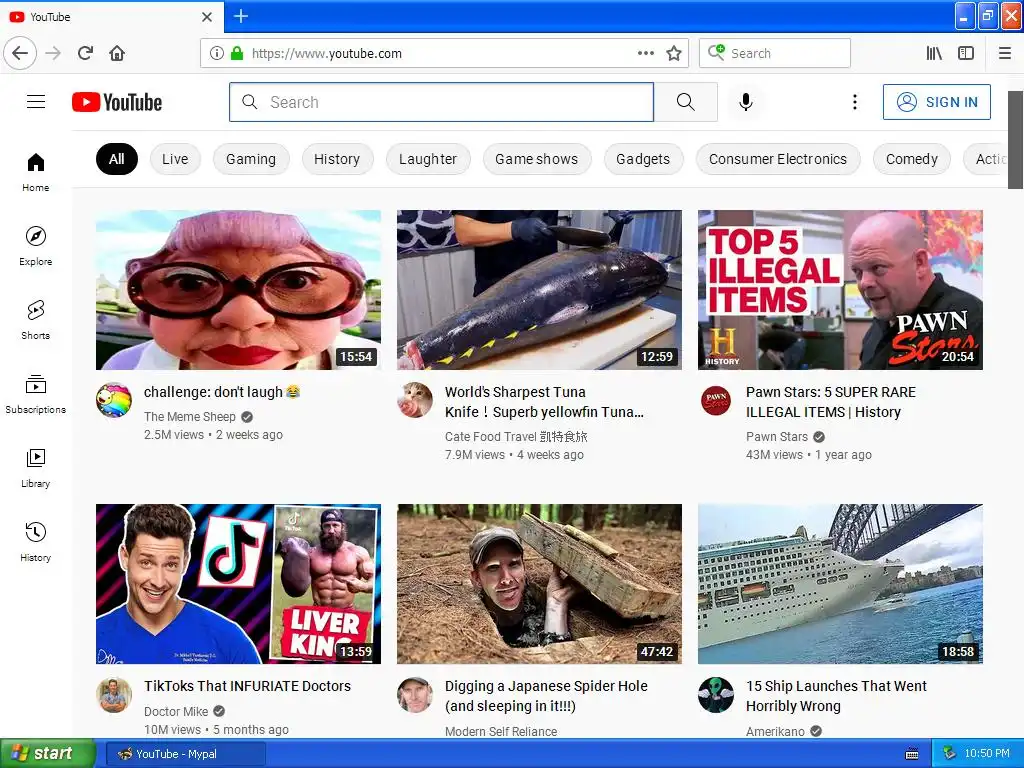This screenshot has width=1024, height=768.
Task: Open the browser Library icon
Action: (934, 53)
